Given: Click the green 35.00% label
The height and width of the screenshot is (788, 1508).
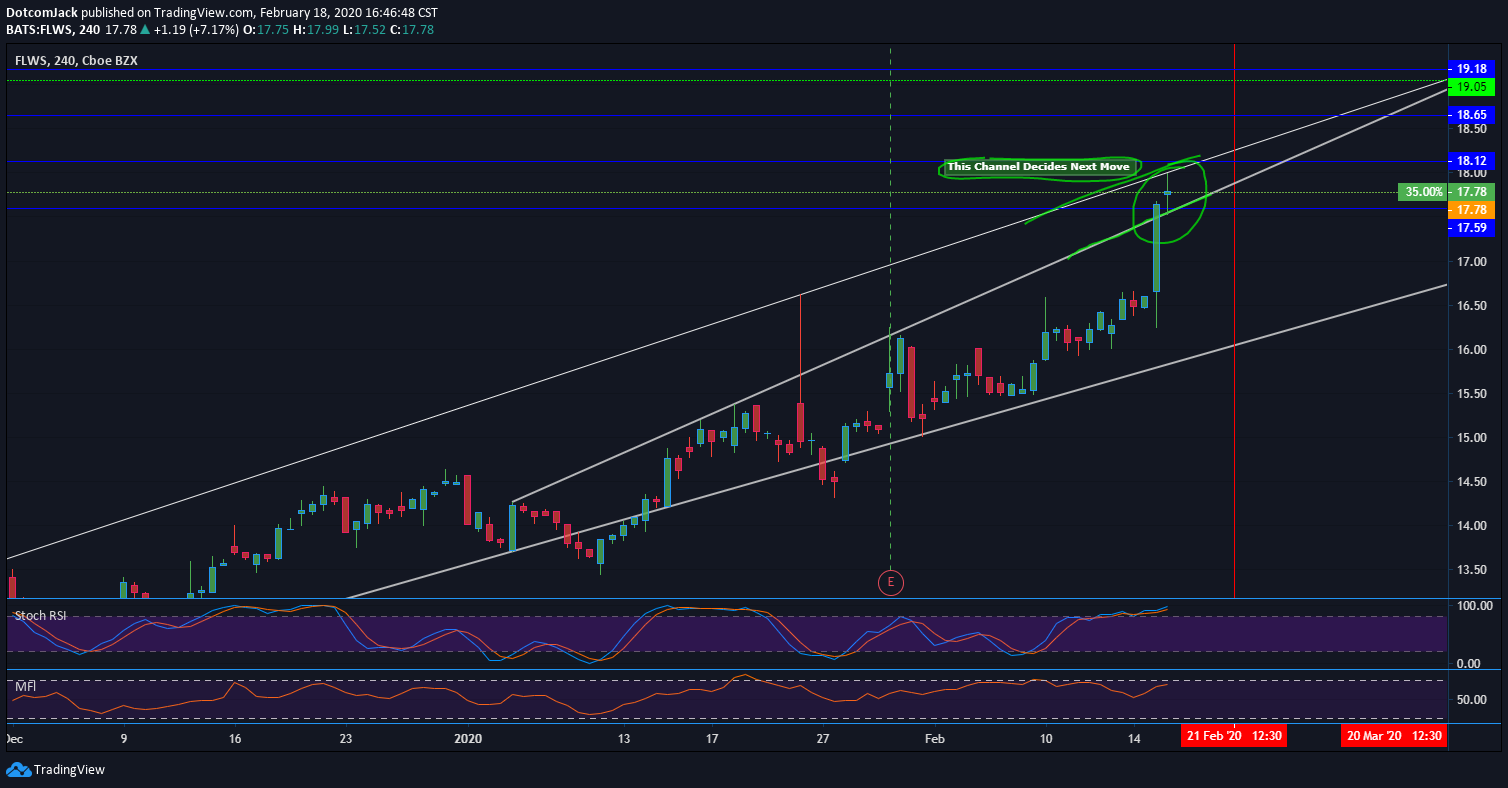Looking at the screenshot, I should [x=1424, y=191].
